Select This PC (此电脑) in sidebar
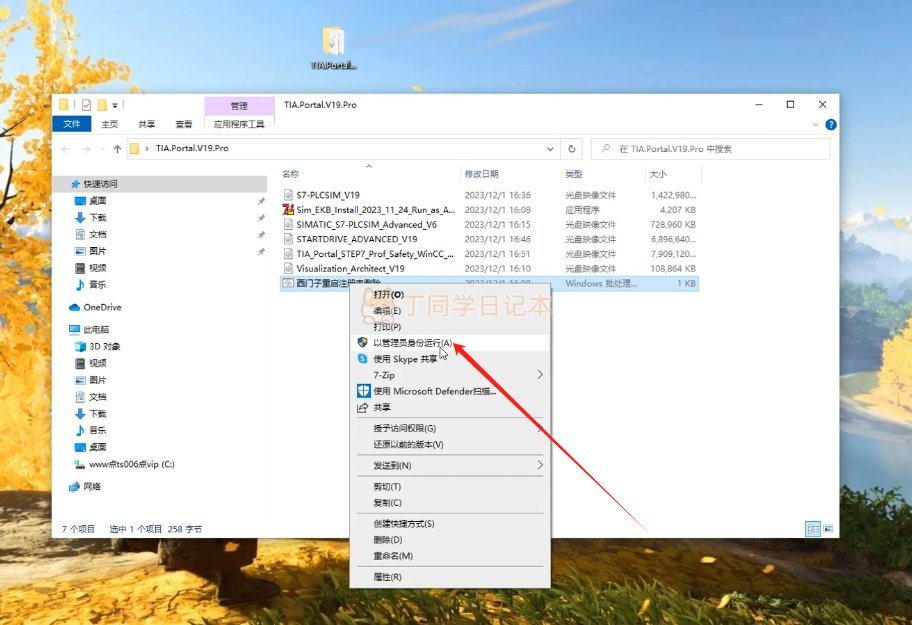 96,330
